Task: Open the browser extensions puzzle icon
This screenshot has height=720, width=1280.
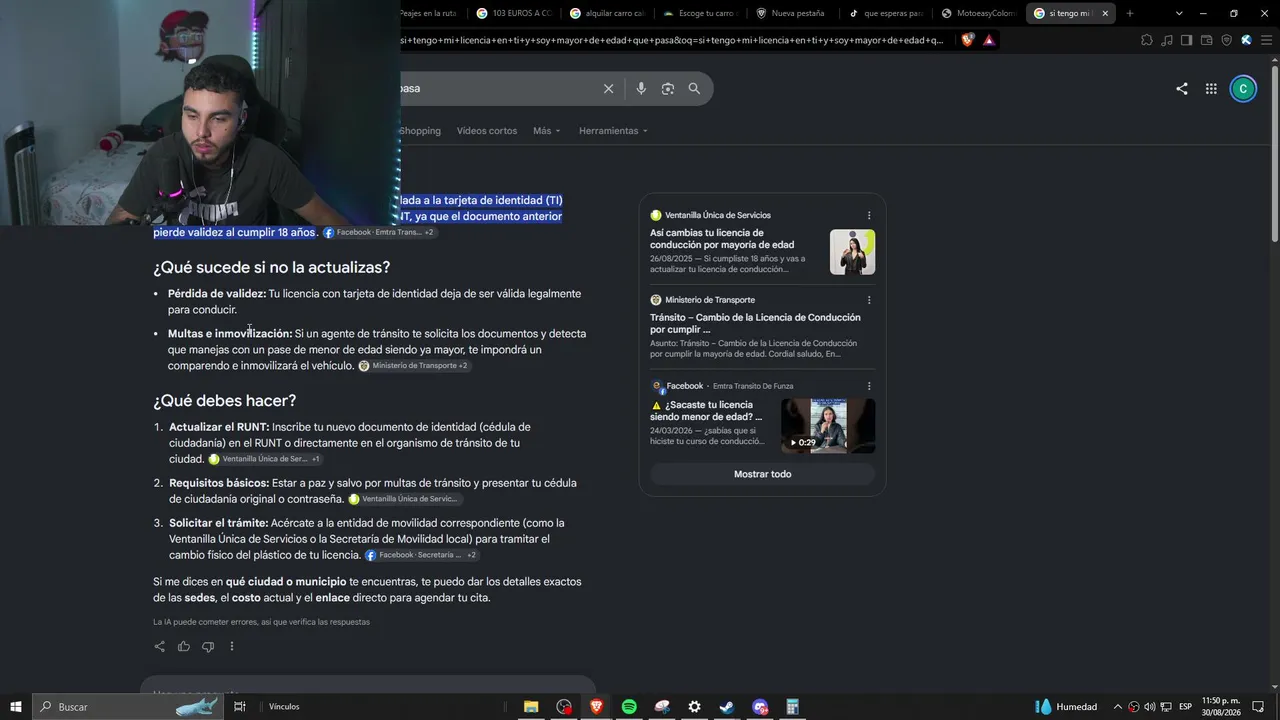Action: coord(1147,40)
